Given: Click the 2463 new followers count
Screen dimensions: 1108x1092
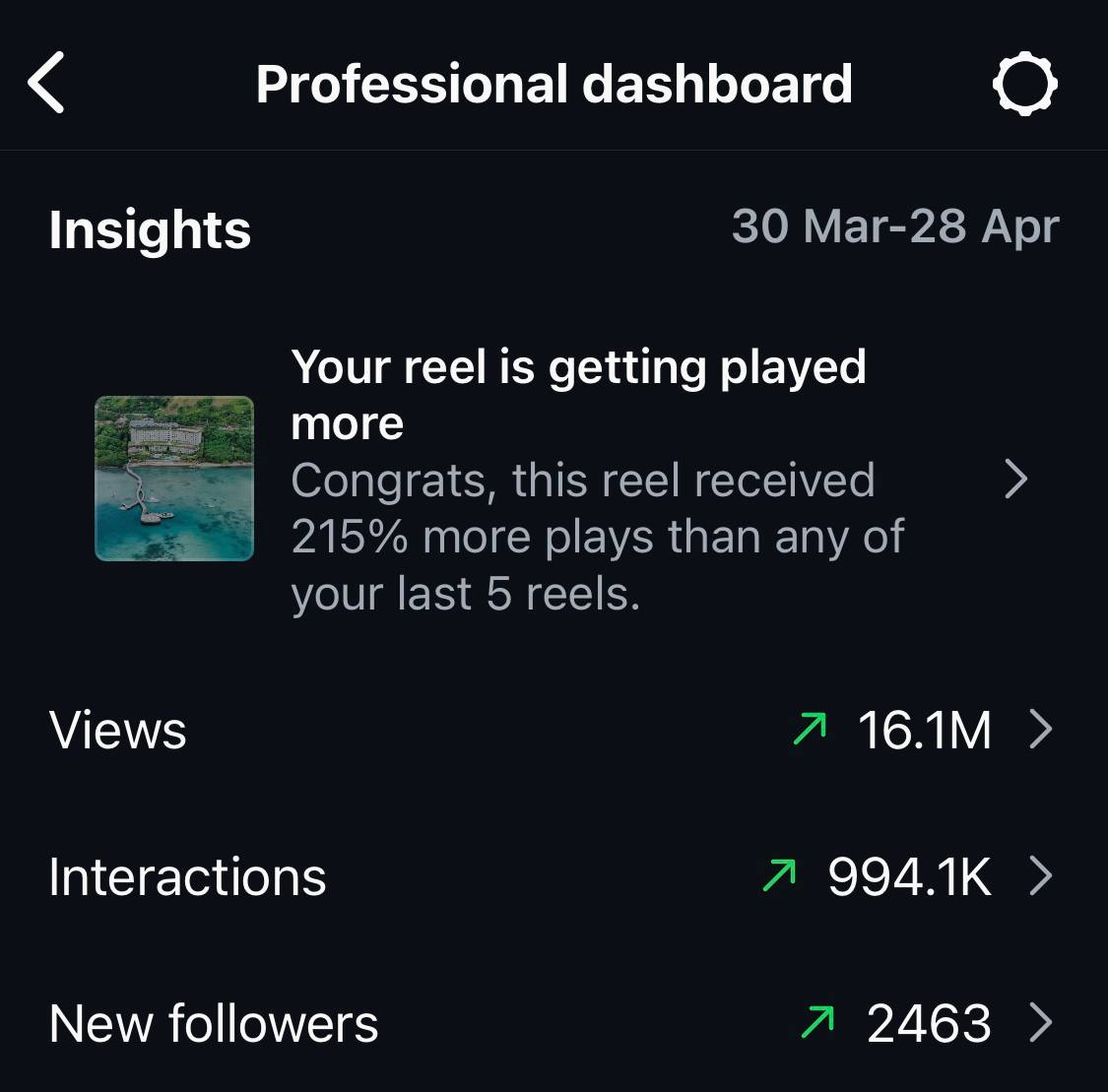Looking at the screenshot, I should (x=929, y=1023).
